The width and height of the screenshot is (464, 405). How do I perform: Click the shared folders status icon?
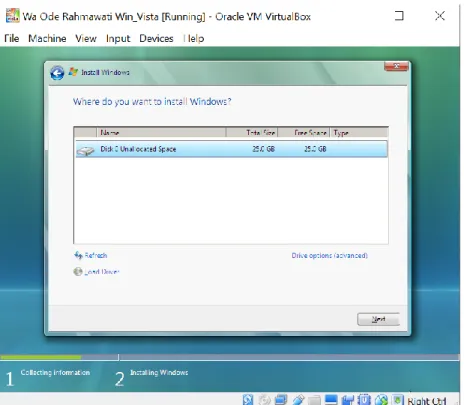[x=314, y=400]
